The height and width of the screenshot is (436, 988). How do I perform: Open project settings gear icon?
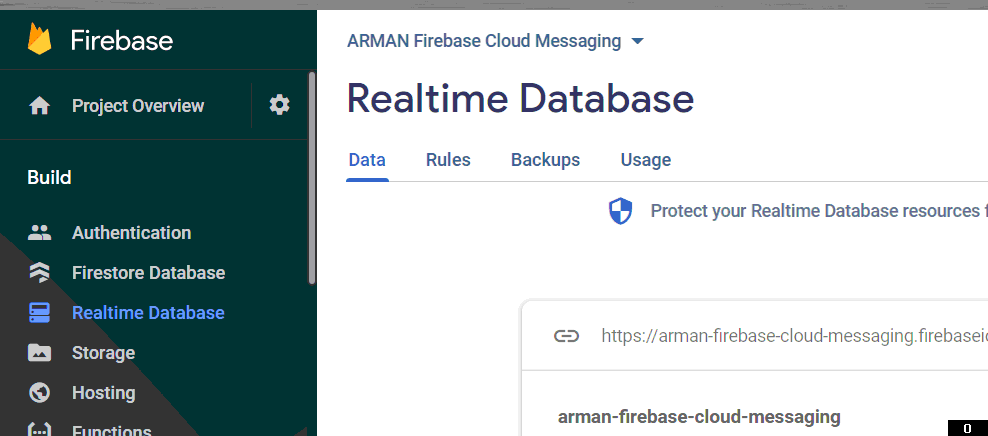280,105
